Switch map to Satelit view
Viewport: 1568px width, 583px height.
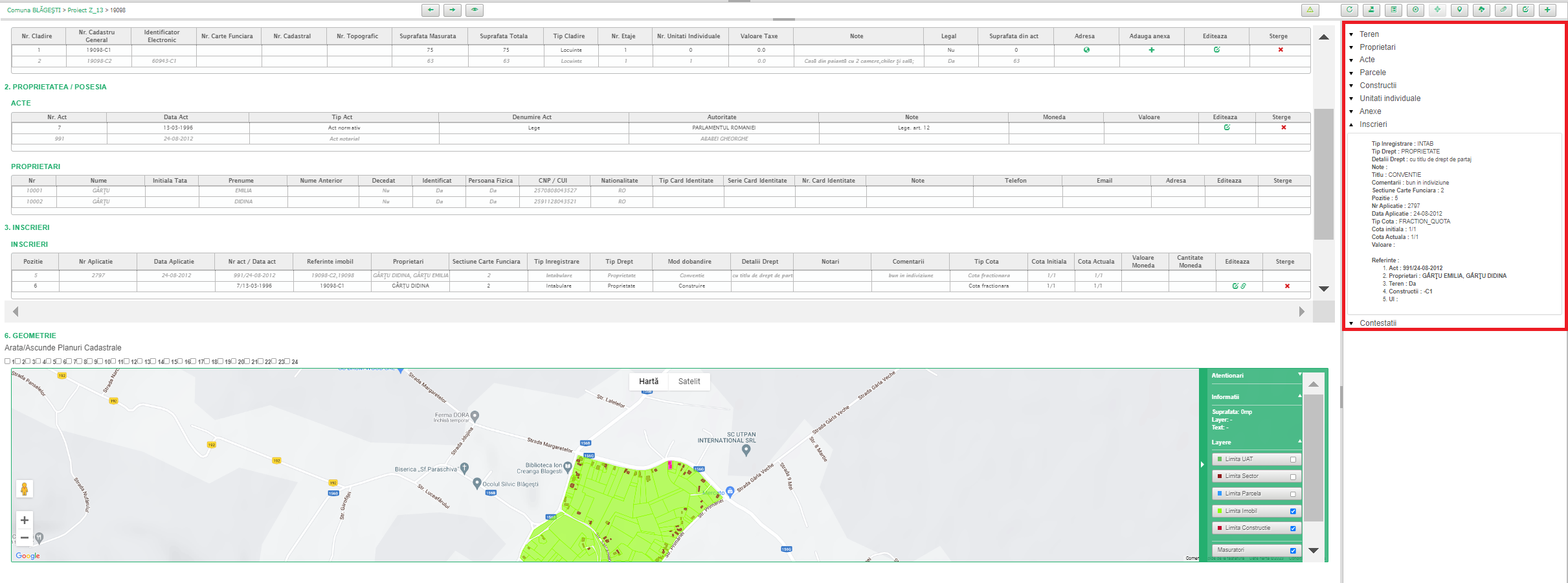coord(689,382)
